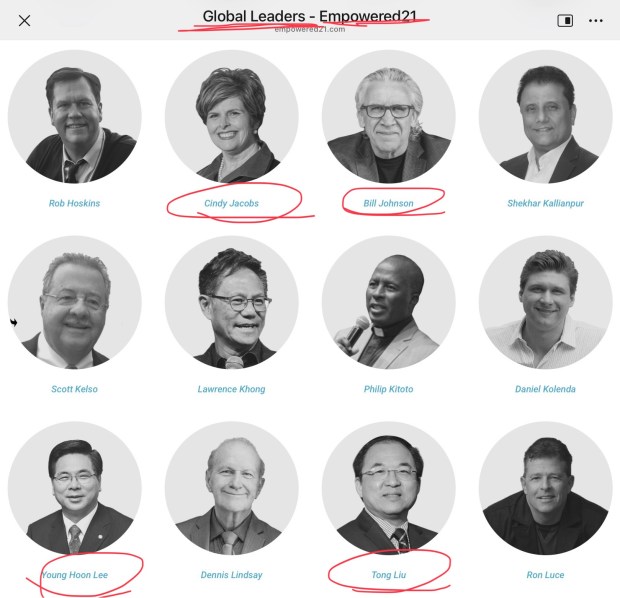Screen dimensions: 620x598
Task: Tap Daniel Kolenda portrait photo
Action: [546, 303]
